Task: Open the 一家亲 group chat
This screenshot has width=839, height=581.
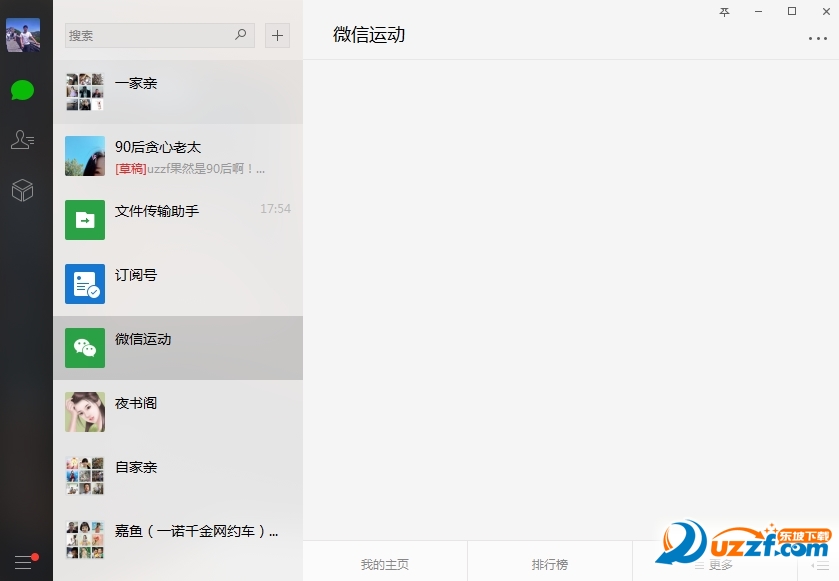Action: click(x=178, y=92)
